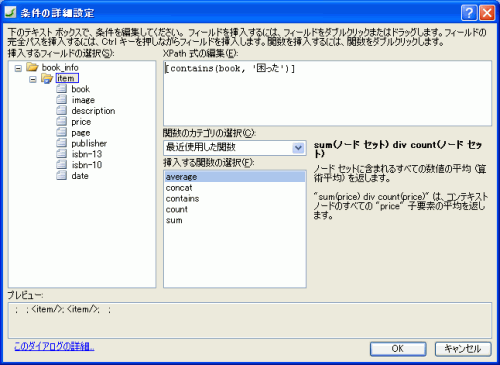Select the description field
Image resolution: width=500 pixels, height=365 pixels.
coord(93,111)
